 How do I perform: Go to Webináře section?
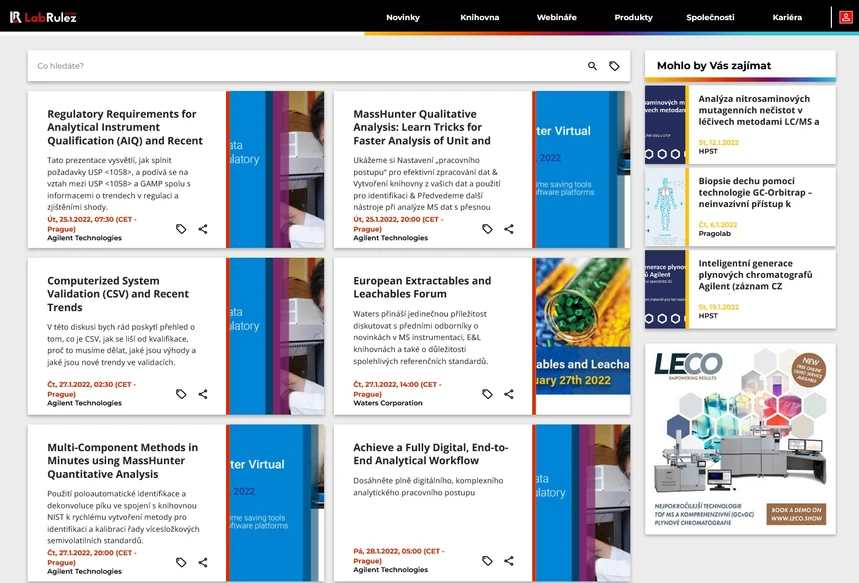click(x=557, y=18)
